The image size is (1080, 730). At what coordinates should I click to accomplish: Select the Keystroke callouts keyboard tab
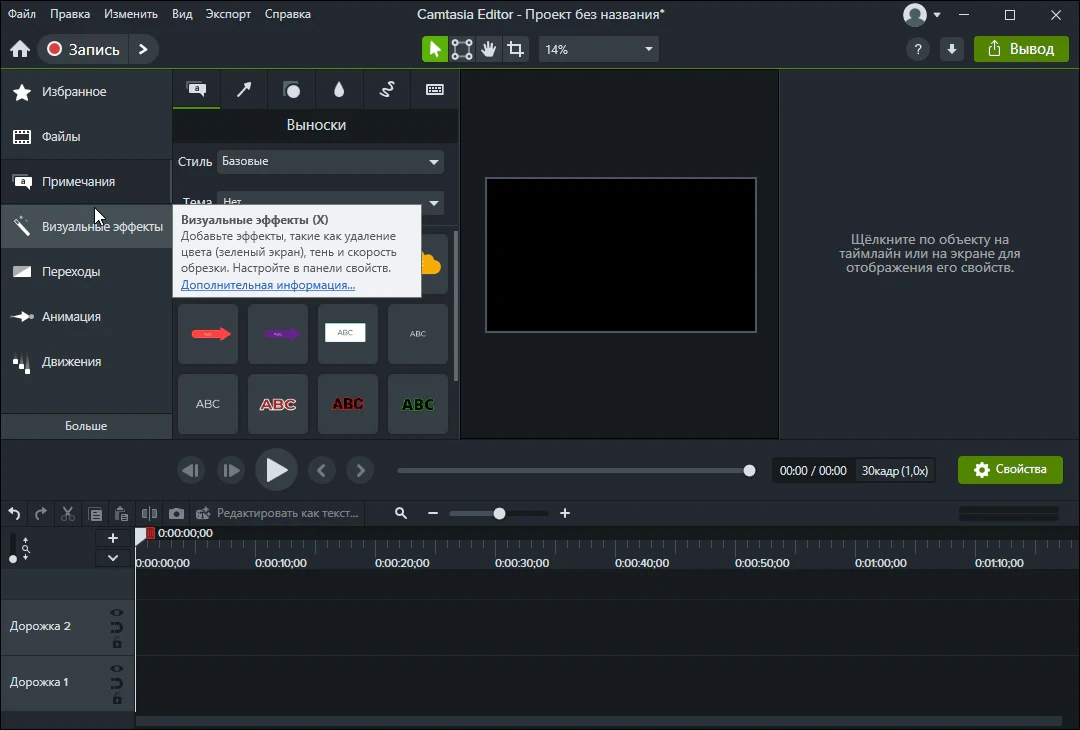click(435, 90)
